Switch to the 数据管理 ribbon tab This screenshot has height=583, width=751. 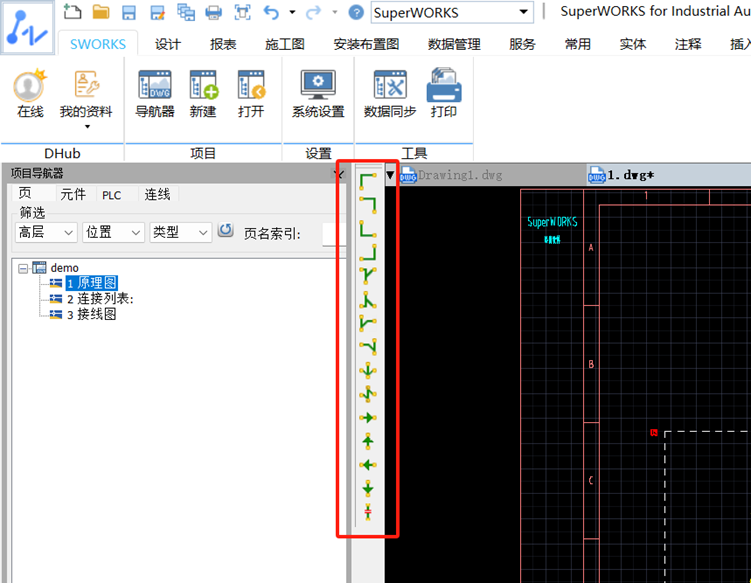coord(454,45)
